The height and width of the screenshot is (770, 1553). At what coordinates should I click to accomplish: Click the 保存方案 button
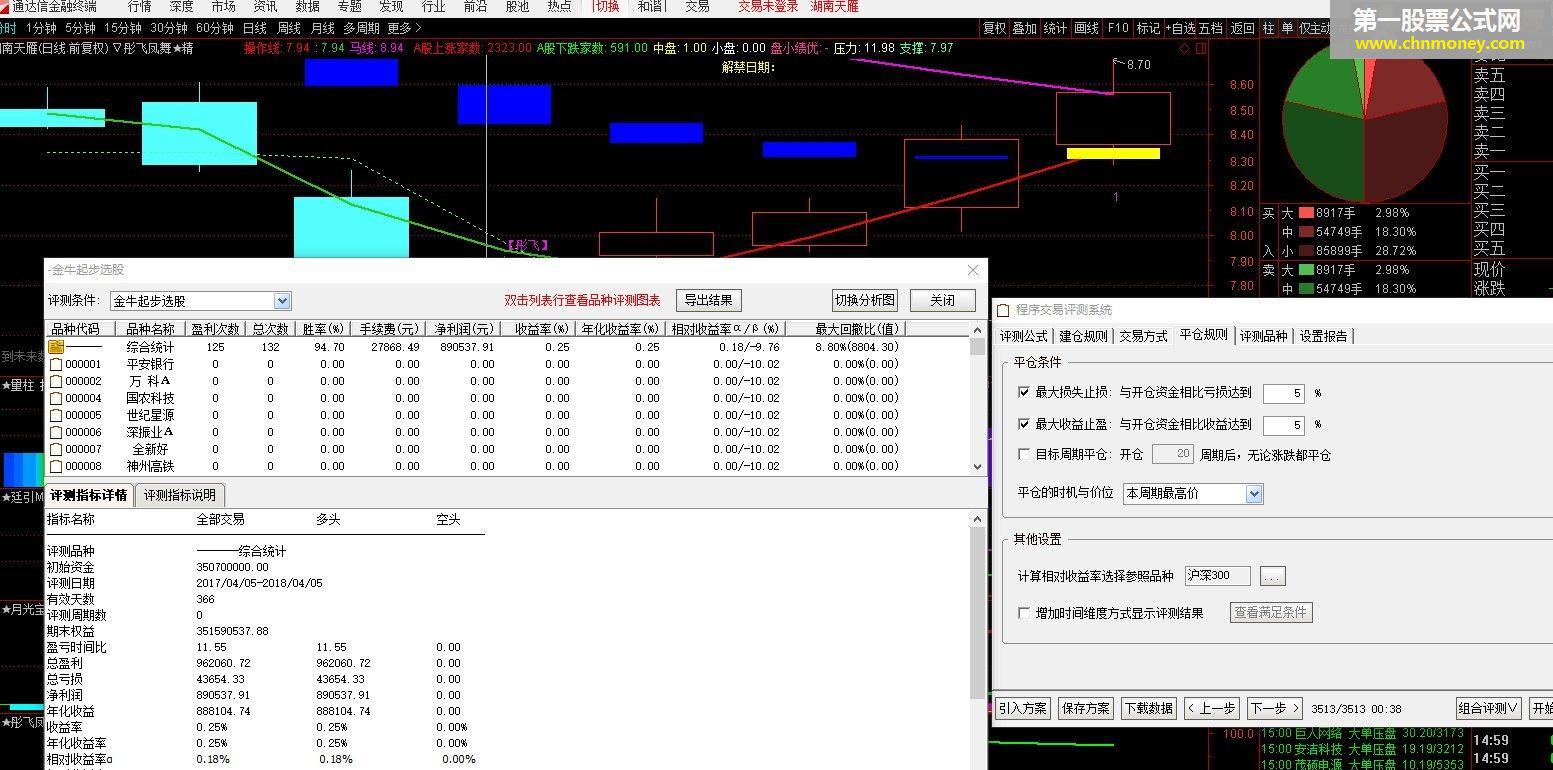point(1086,708)
